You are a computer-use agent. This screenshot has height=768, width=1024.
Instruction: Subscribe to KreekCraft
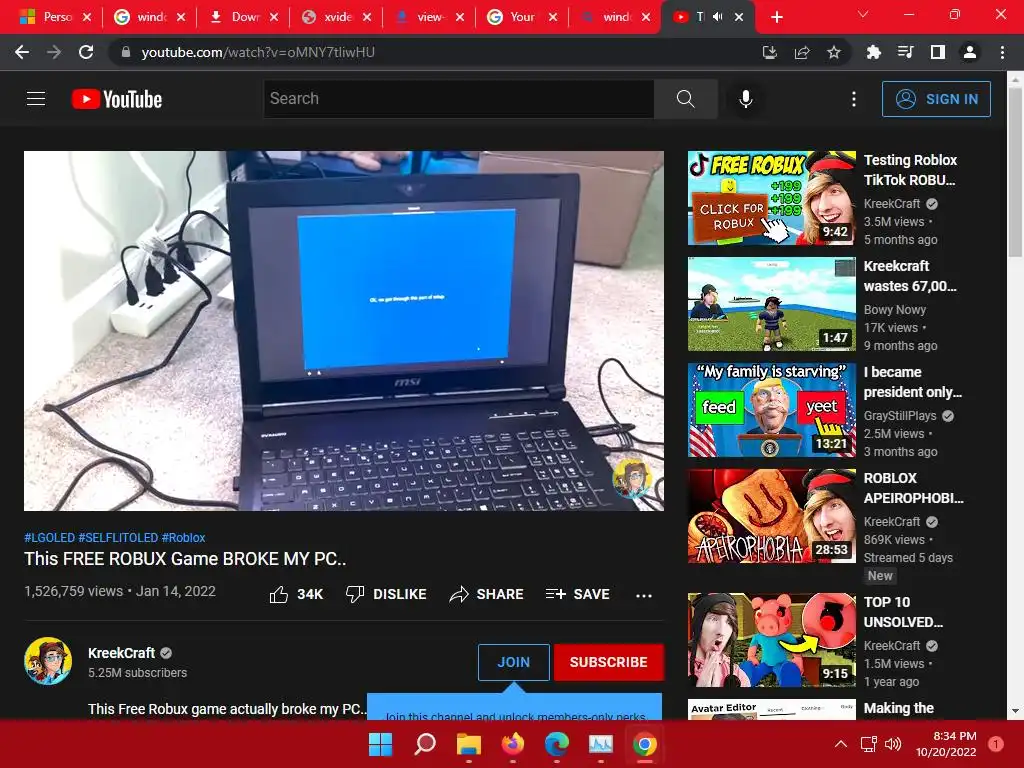(x=608, y=662)
